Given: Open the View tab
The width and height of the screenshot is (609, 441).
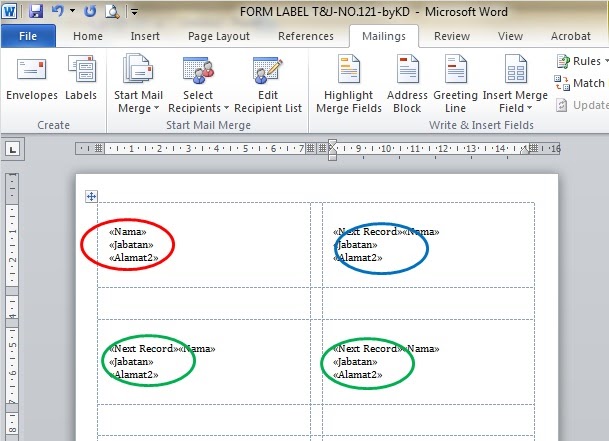Looking at the screenshot, I should coord(510,36).
